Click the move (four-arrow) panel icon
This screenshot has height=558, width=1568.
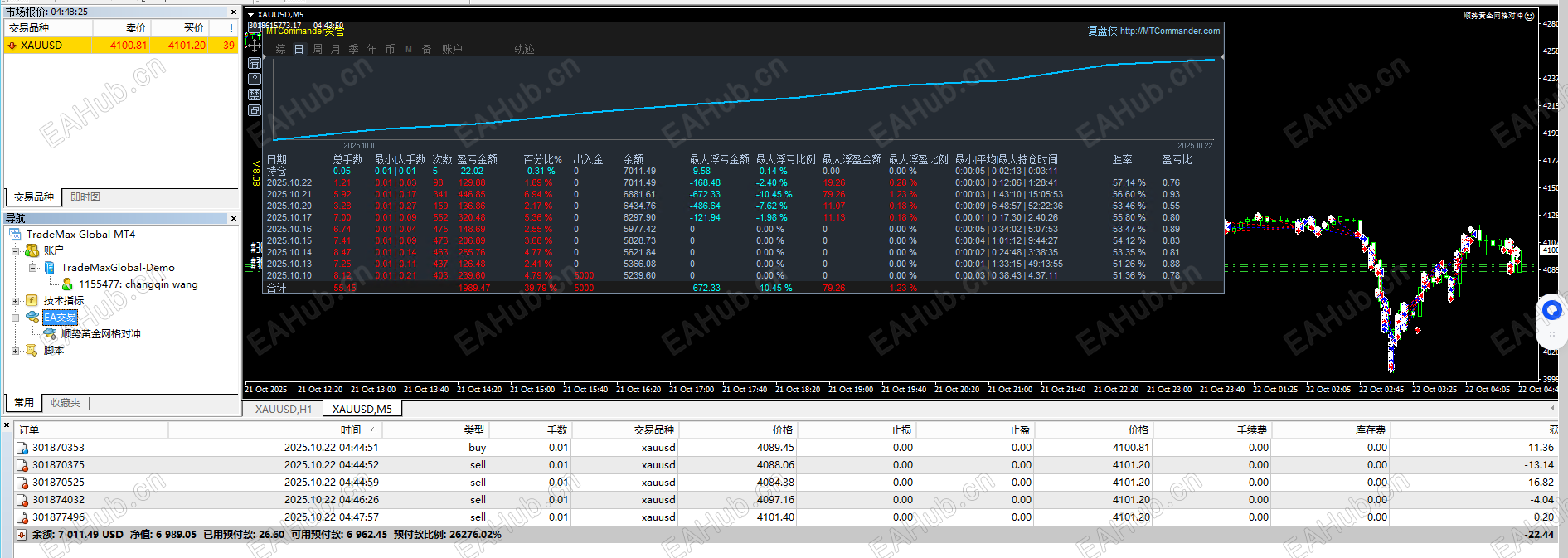point(255,47)
